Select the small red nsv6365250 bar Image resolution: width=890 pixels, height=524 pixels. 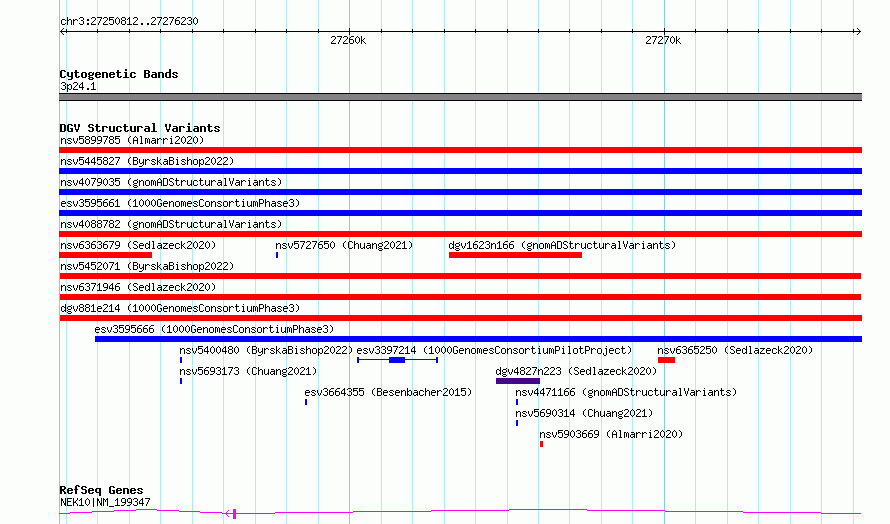click(x=666, y=360)
